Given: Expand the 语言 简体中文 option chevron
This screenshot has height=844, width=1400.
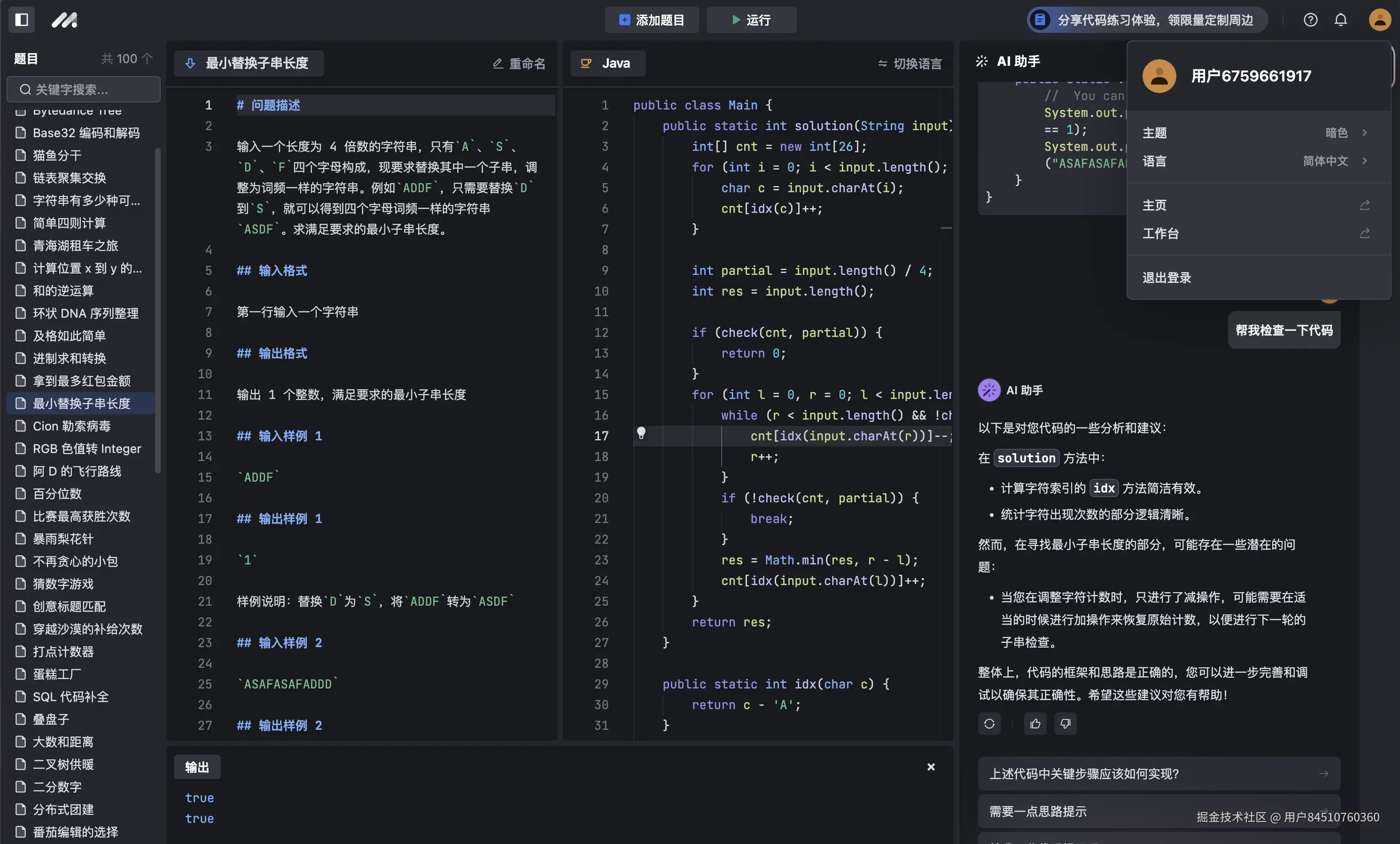Looking at the screenshot, I should point(1366,161).
